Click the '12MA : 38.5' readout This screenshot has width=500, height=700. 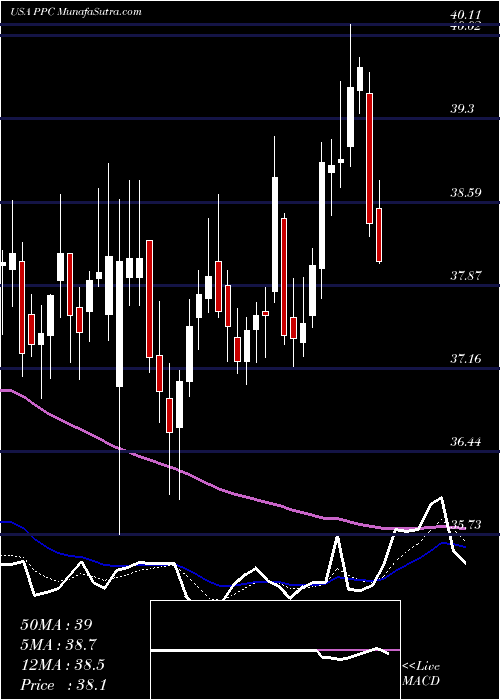tap(62, 665)
